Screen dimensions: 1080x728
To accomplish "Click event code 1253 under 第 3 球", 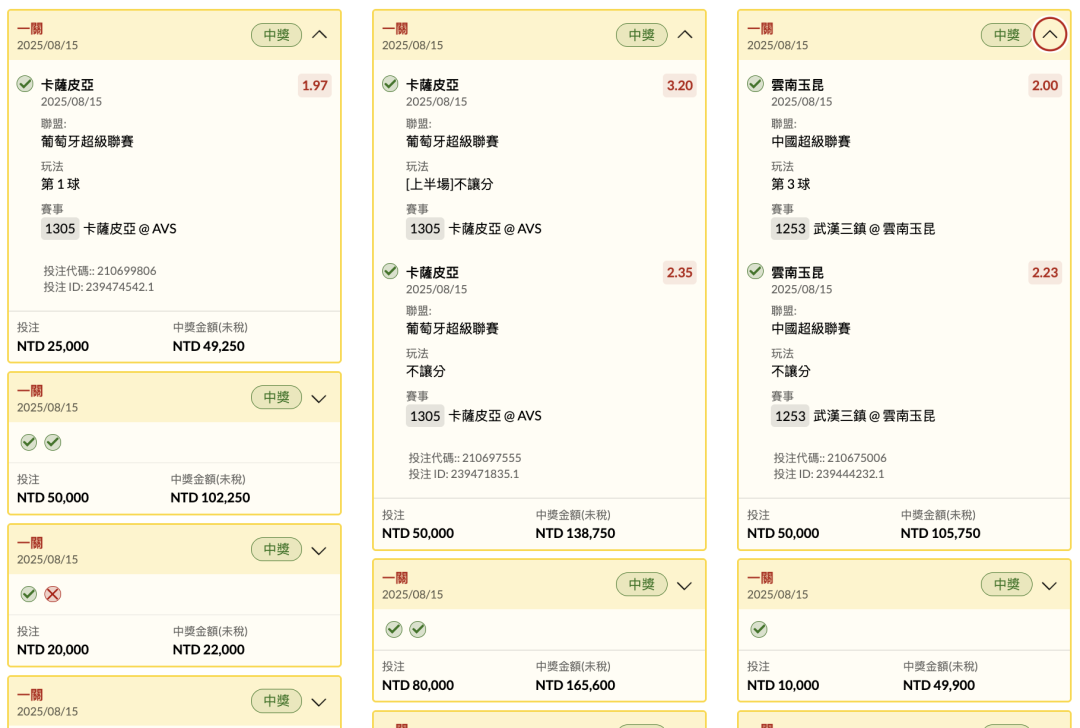I will [x=790, y=229].
